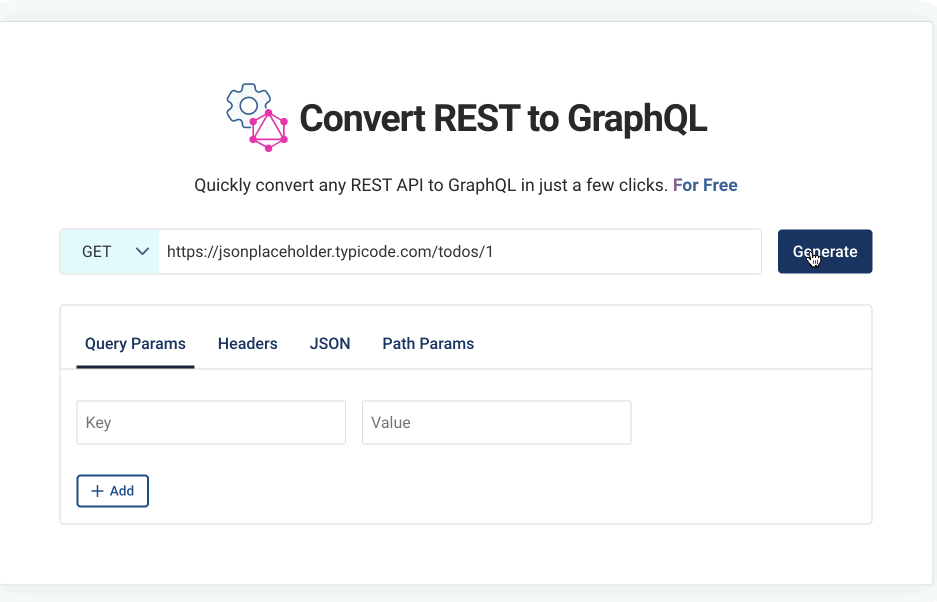Click the Convert REST to GraphQL heading
The width and height of the screenshot is (937, 602).
coord(503,118)
